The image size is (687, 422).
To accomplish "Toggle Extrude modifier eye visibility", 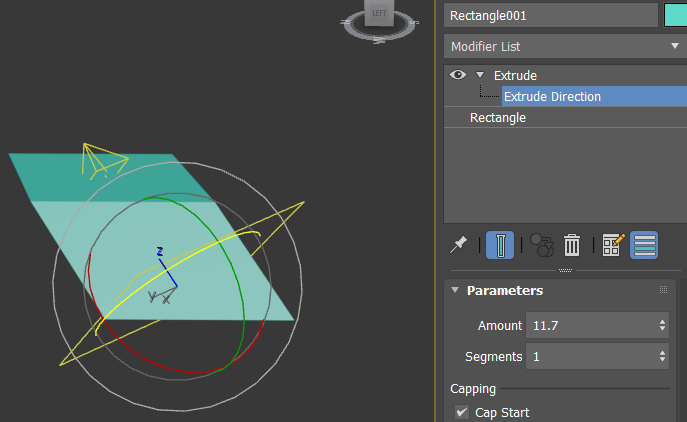I will pyautogui.click(x=458, y=75).
